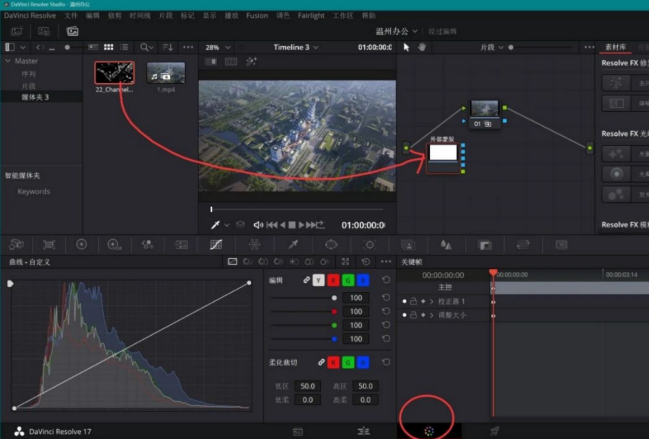The width and height of the screenshot is (649, 440).
Task: Expand the Timeline 3 dropdown
Action: tap(298, 47)
